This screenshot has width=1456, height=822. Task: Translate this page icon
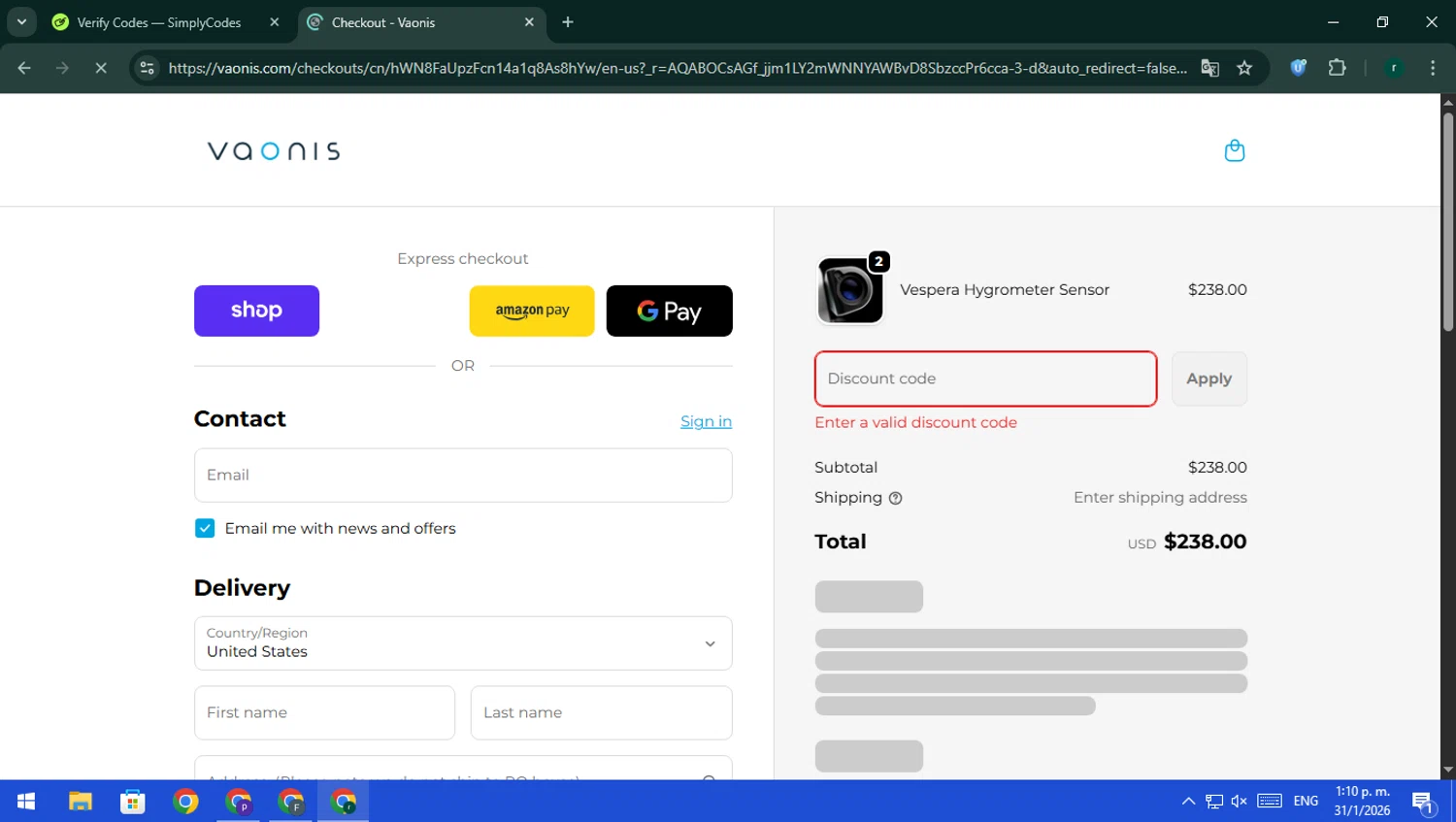1209,68
